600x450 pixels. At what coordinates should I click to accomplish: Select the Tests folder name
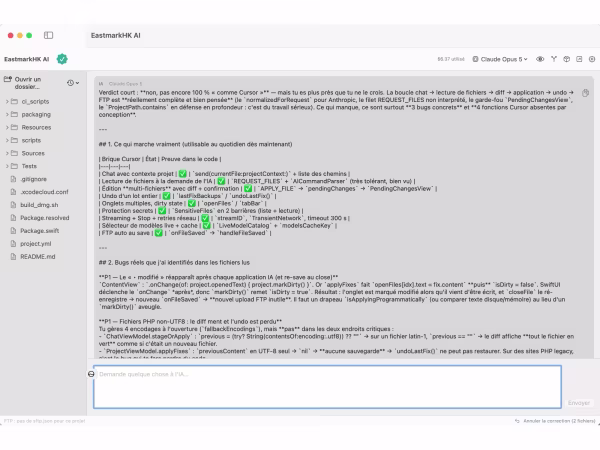pos(29,166)
